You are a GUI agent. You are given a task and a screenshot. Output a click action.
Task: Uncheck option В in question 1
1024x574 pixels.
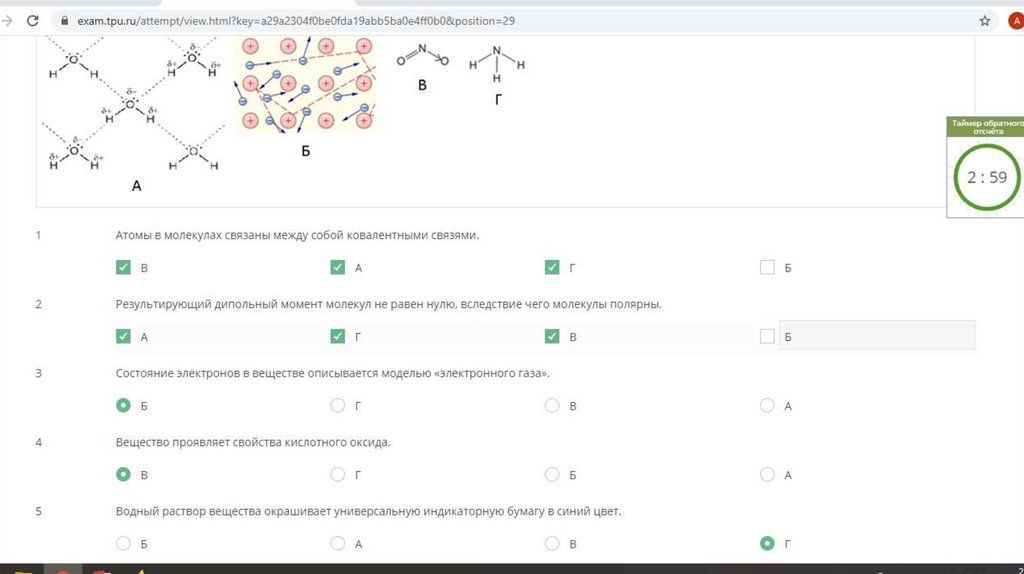pos(123,267)
